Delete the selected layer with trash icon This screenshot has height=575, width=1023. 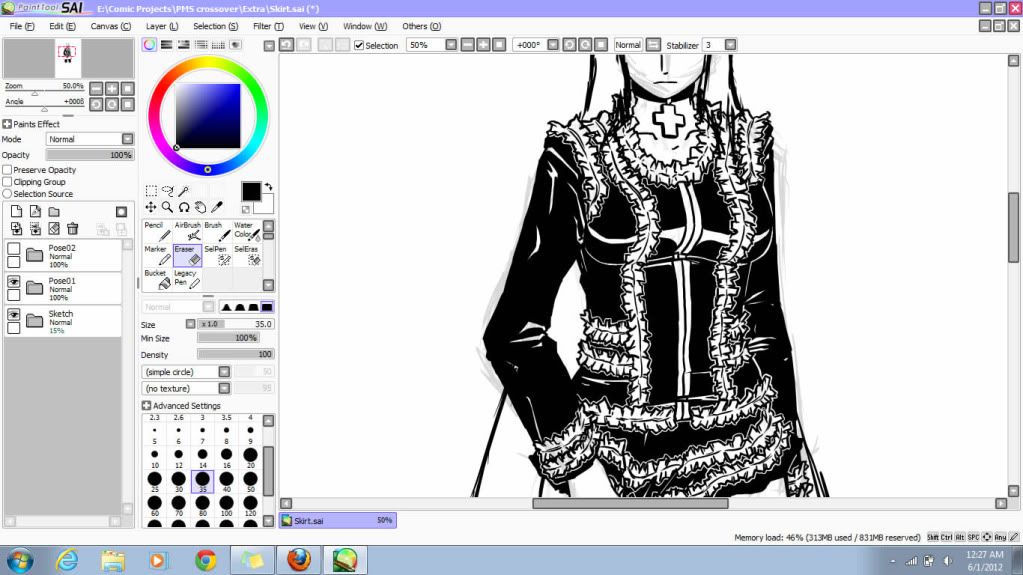coord(72,228)
